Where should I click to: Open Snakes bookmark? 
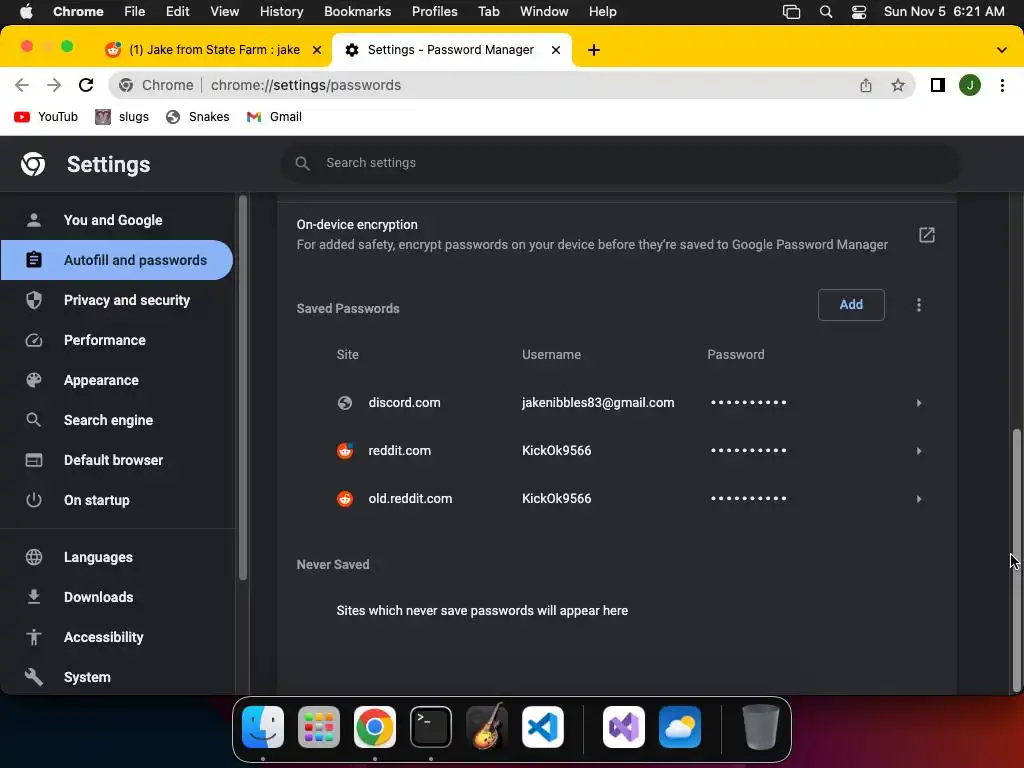tap(198, 117)
